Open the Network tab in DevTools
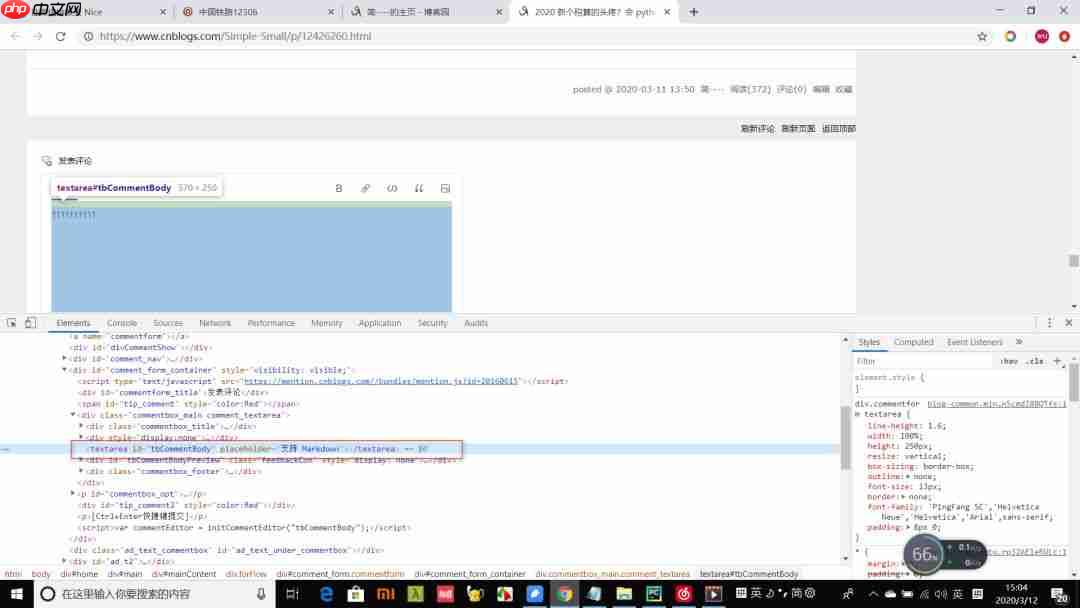Viewport: 1080px width, 608px height. [x=215, y=323]
